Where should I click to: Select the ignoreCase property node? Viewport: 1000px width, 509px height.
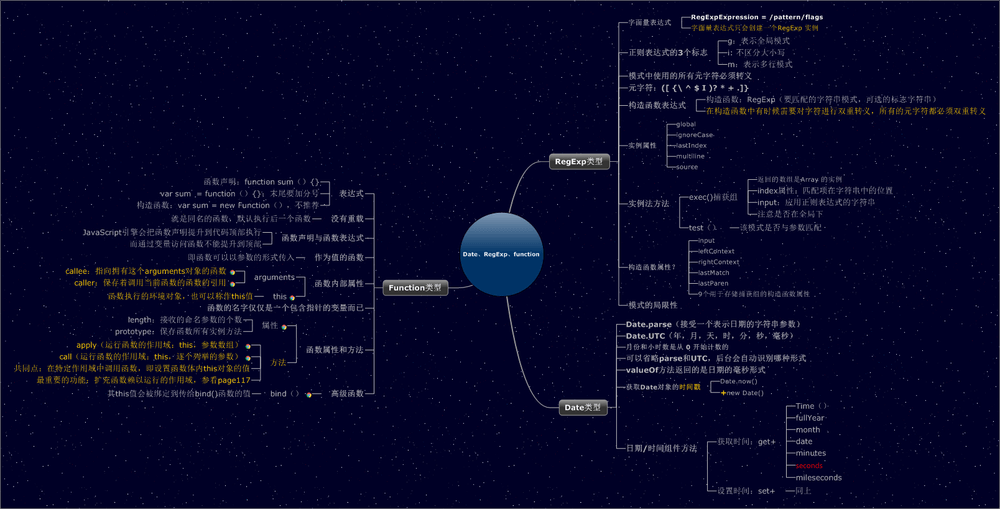[x=695, y=135]
